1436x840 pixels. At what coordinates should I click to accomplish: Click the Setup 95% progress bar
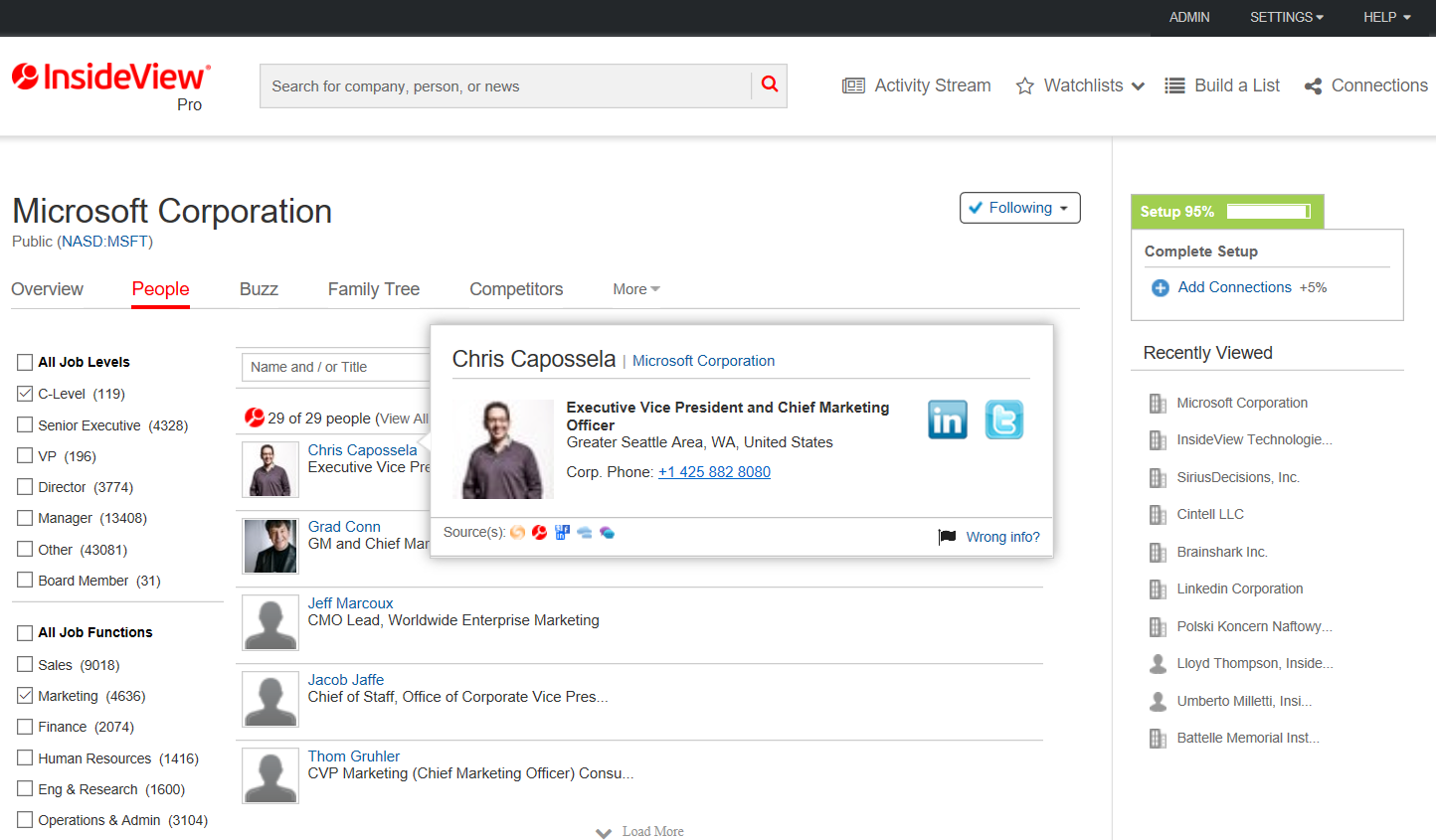[1267, 211]
